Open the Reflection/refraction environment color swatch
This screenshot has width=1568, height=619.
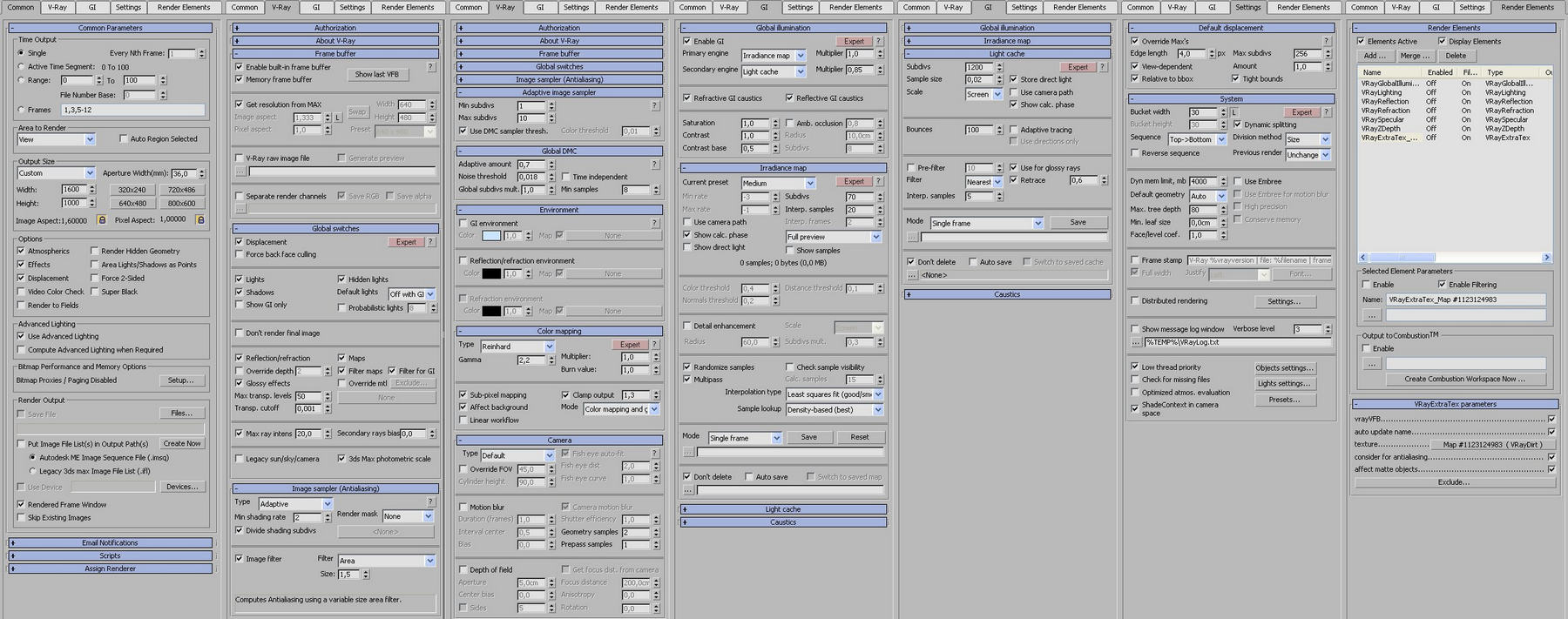[x=491, y=274]
